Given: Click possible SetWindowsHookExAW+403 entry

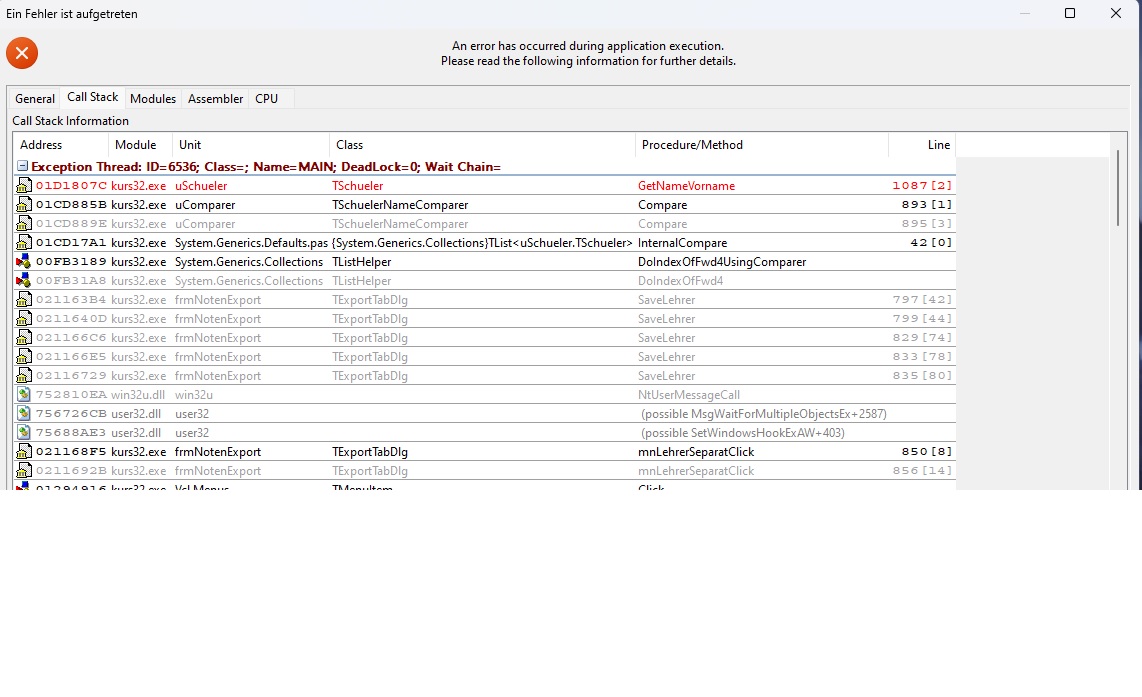Looking at the screenshot, I should (742, 433).
